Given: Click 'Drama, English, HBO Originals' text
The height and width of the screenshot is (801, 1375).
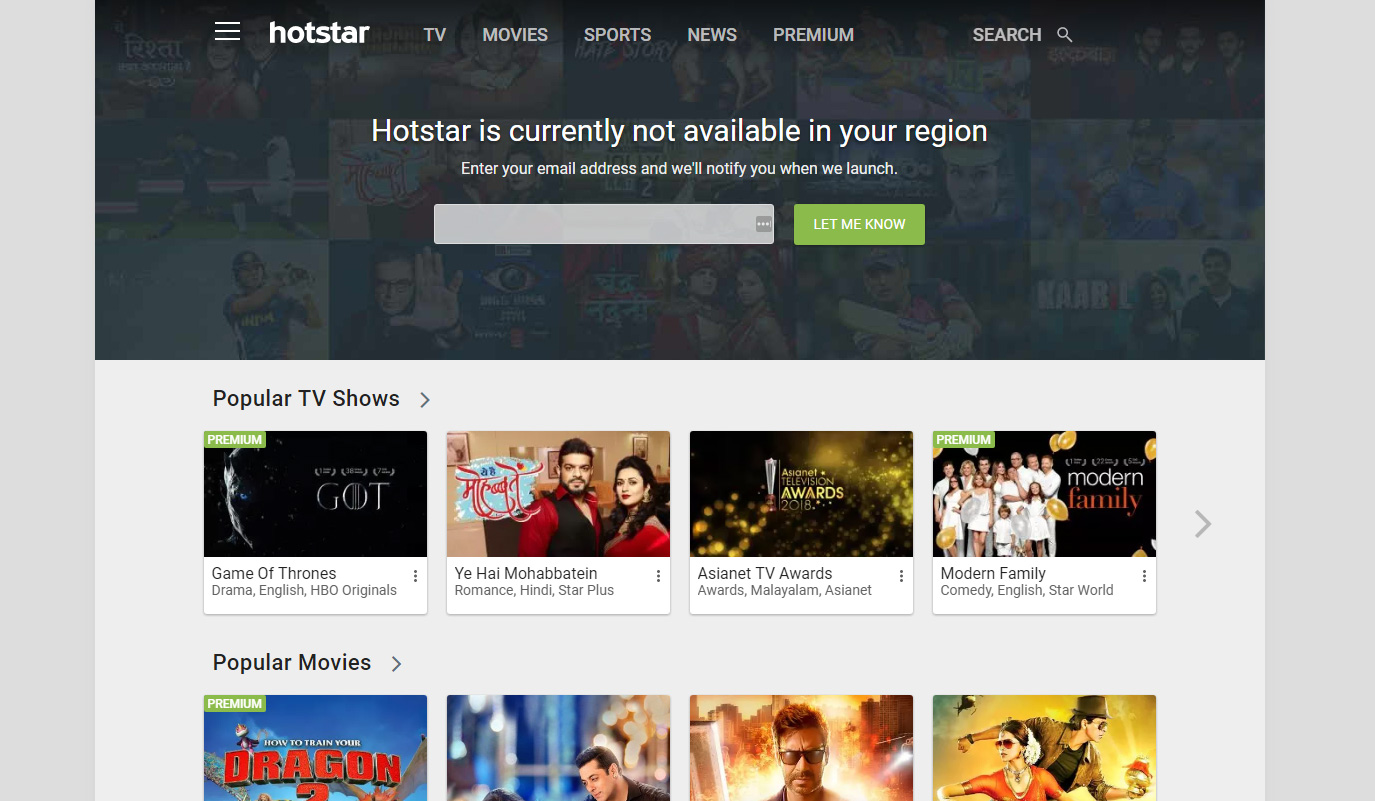Looking at the screenshot, I should 304,591.
